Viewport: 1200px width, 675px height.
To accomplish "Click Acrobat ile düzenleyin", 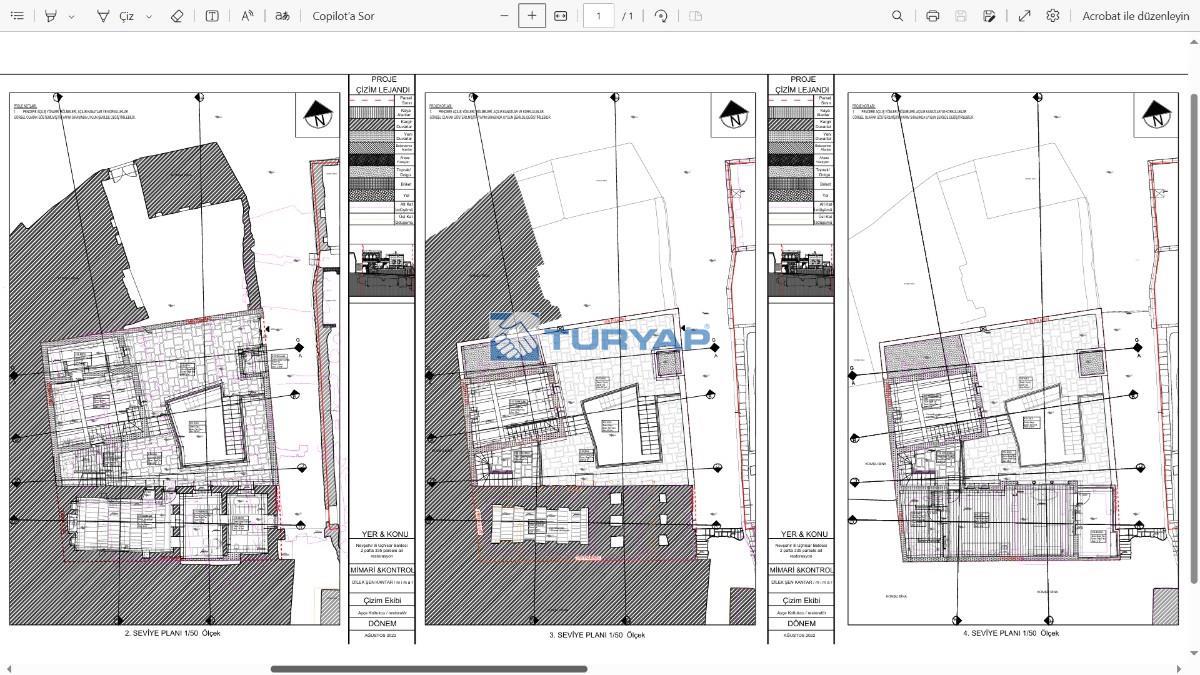I will coord(1135,16).
